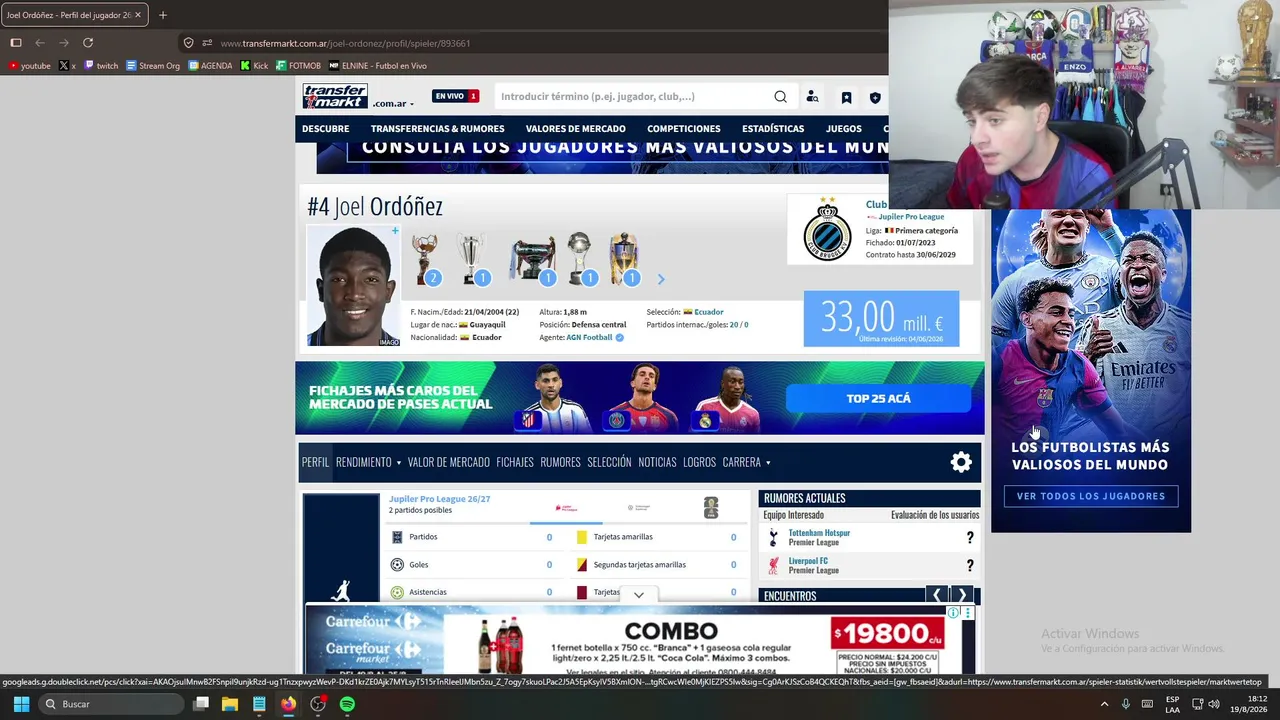
Task: Switch to the LOGROS tab
Action: pyautogui.click(x=699, y=462)
